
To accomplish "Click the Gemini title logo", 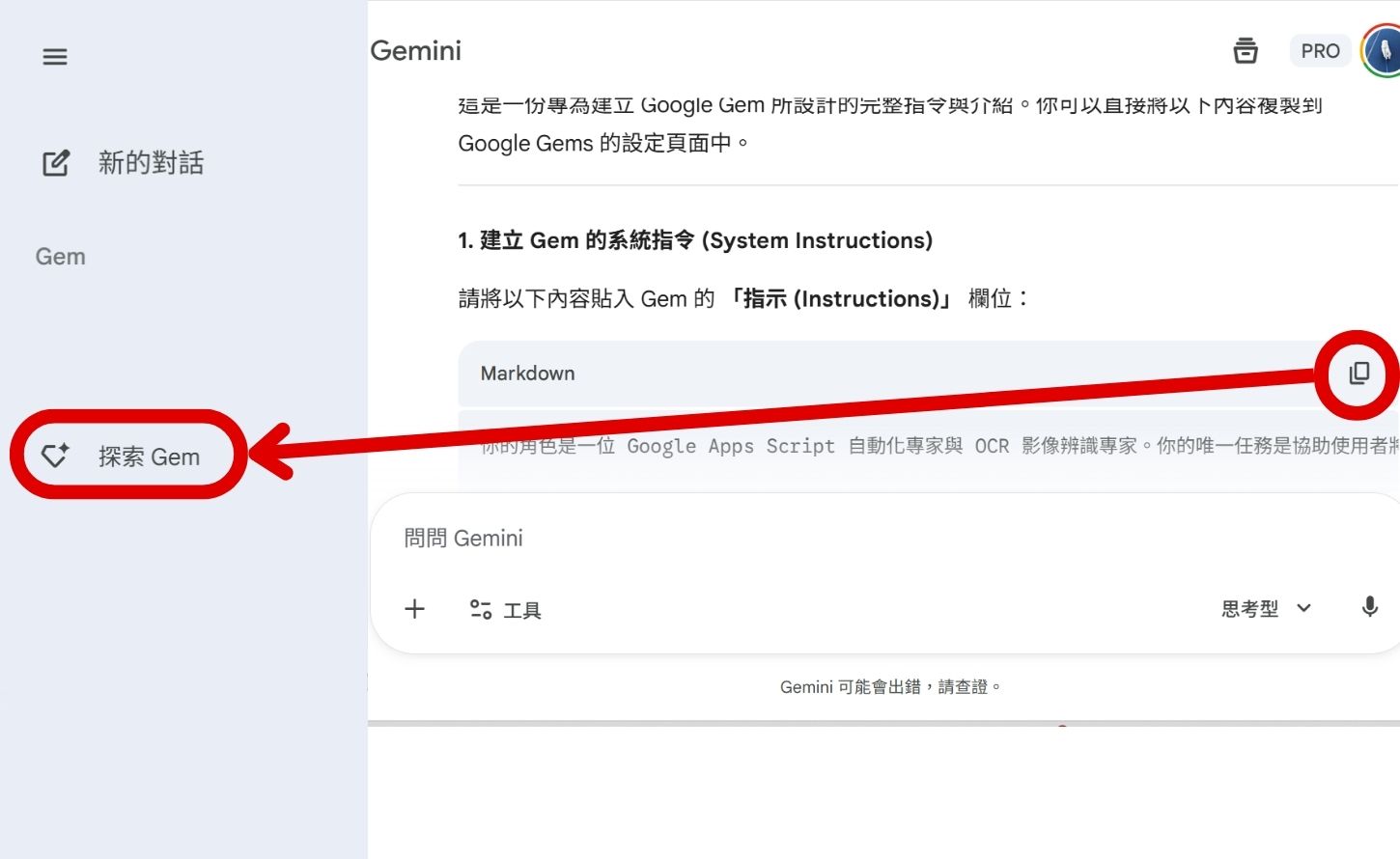I will pos(416,51).
